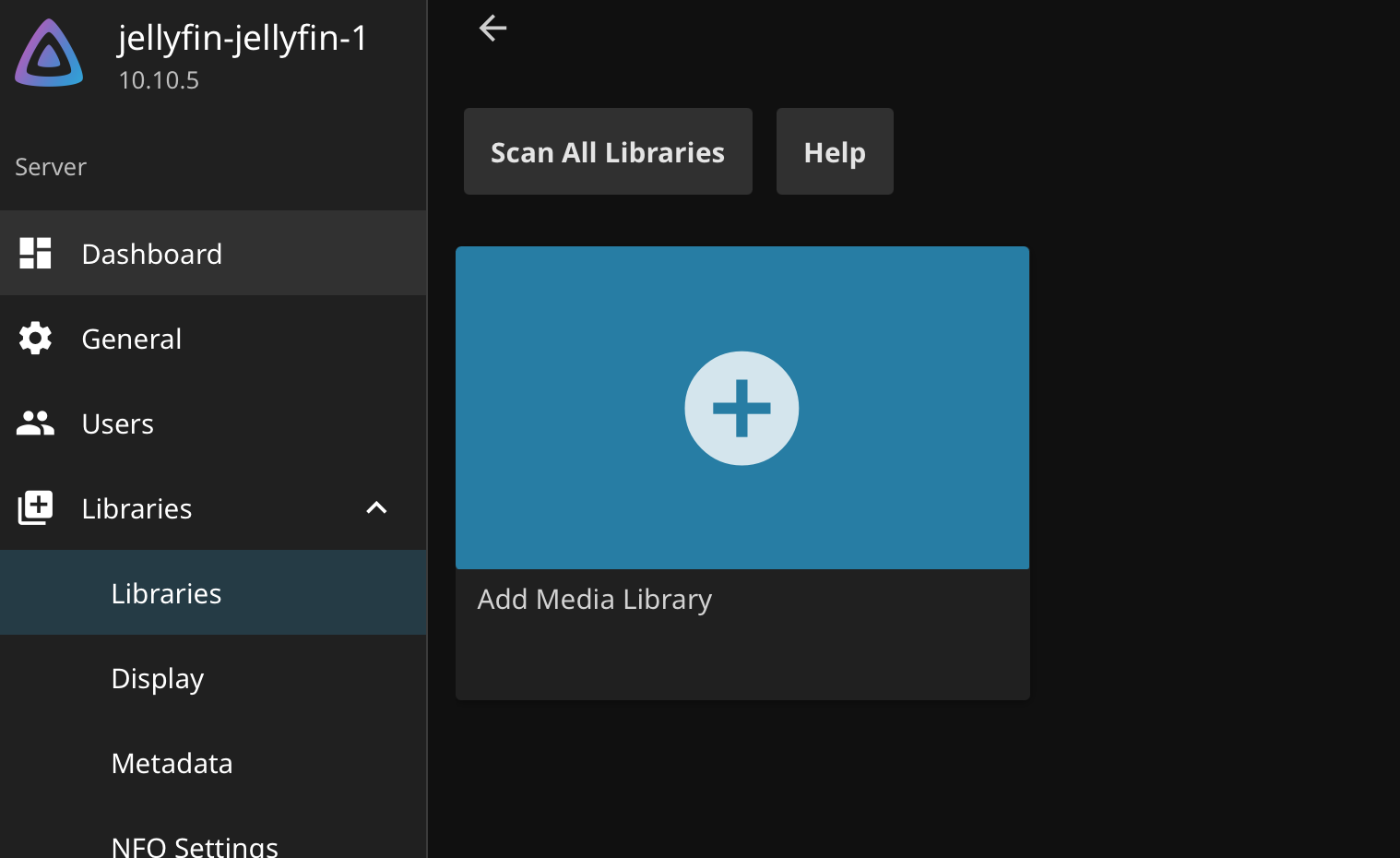The height and width of the screenshot is (858, 1400).
Task: Collapse the Libraries section chevron
Action: pyautogui.click(x=376, y=508)
